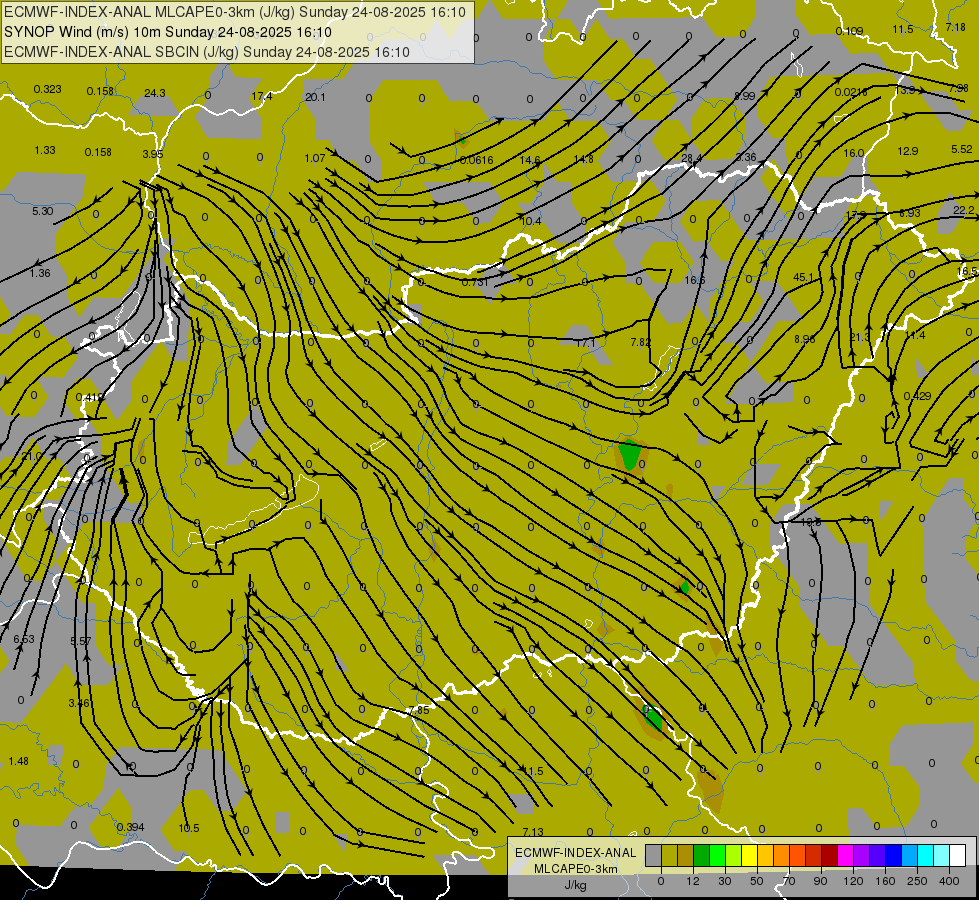The height and width of the screenshot is (900, 979).
Task: Click the 1.36 grid value
Action: [40, 273]
